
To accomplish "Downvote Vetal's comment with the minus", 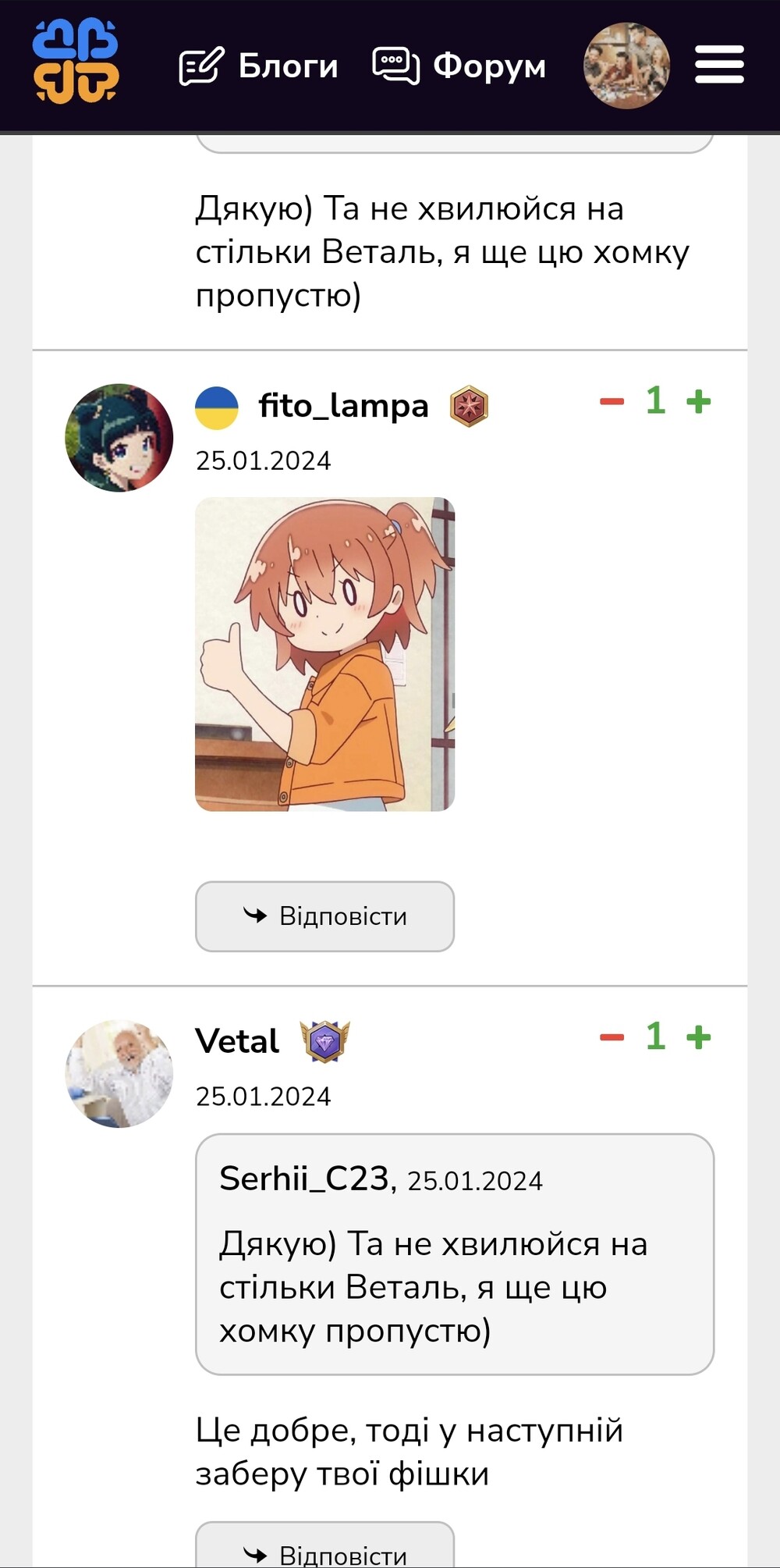I will (612, 1037).
